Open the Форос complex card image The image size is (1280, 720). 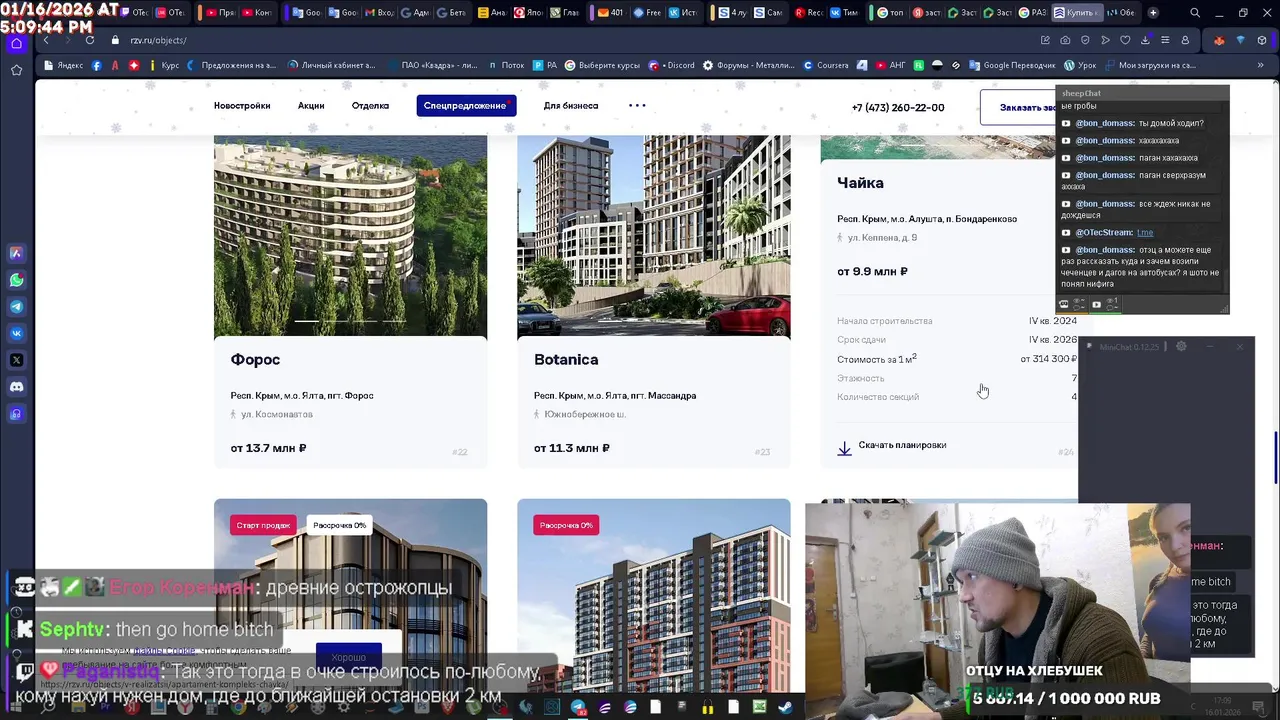pyautogui.click(x=350, y=236)
